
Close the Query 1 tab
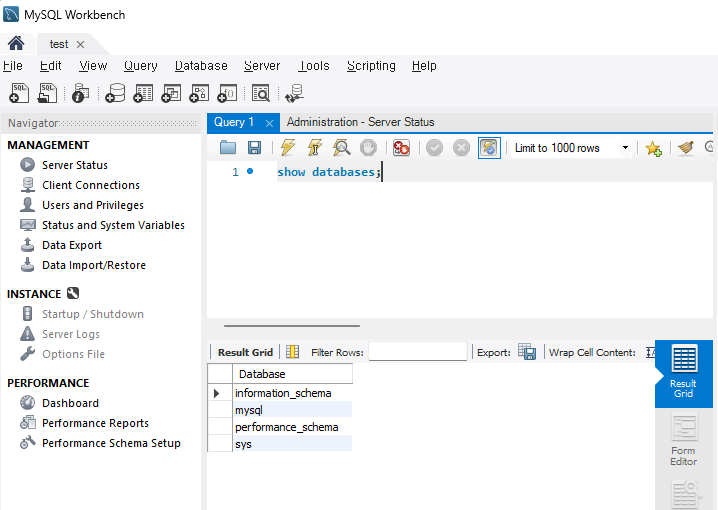269,123
